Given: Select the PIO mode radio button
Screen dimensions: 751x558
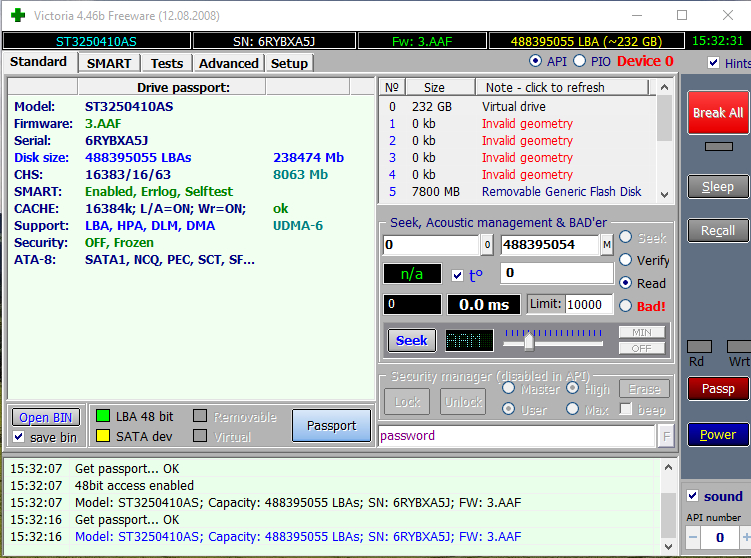Looking at the screenshot, I should click(579, 61).
